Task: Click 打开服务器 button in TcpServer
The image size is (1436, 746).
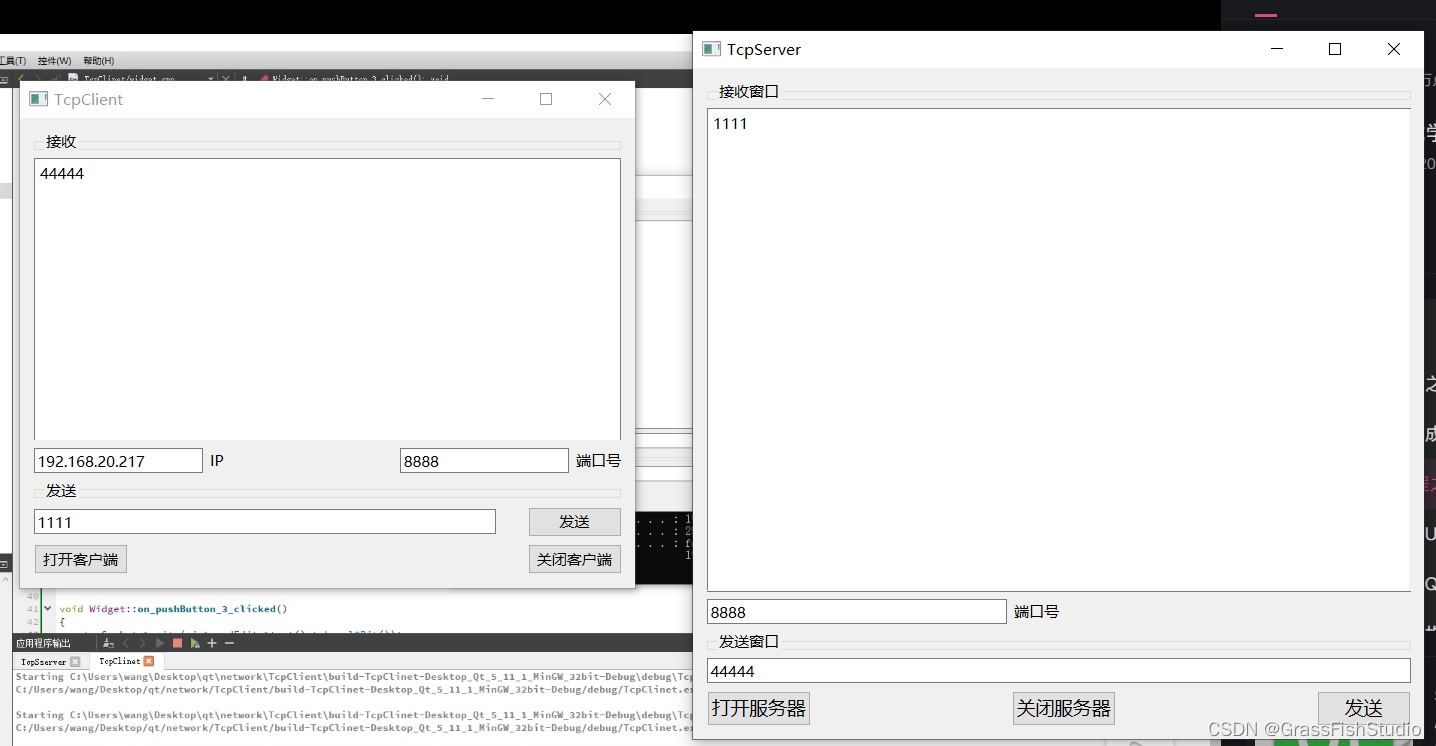Action: pyautogui.click(x=758, y=708)
